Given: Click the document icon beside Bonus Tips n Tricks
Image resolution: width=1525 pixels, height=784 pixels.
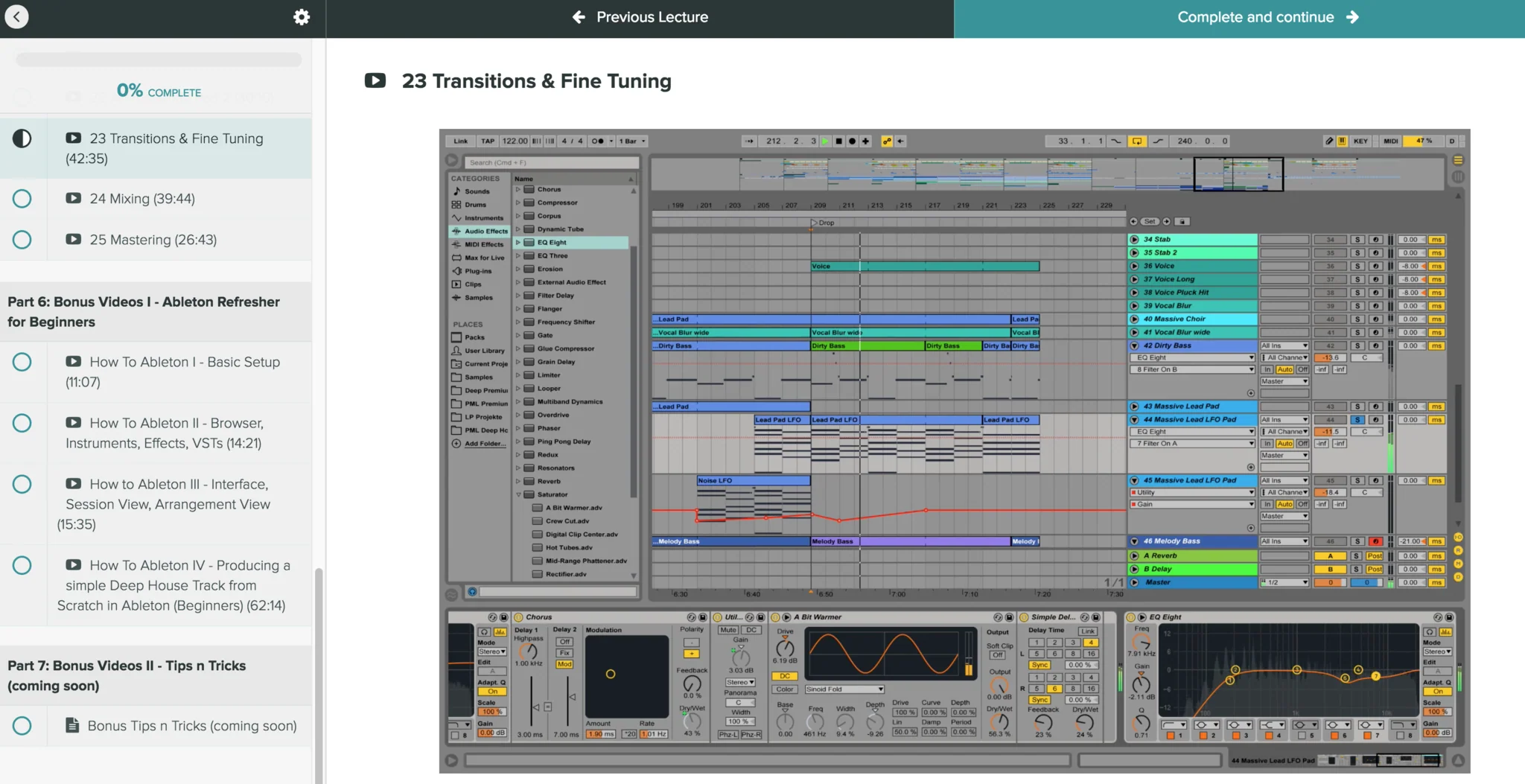Looking at the screenshot, I should coord(72,725).
